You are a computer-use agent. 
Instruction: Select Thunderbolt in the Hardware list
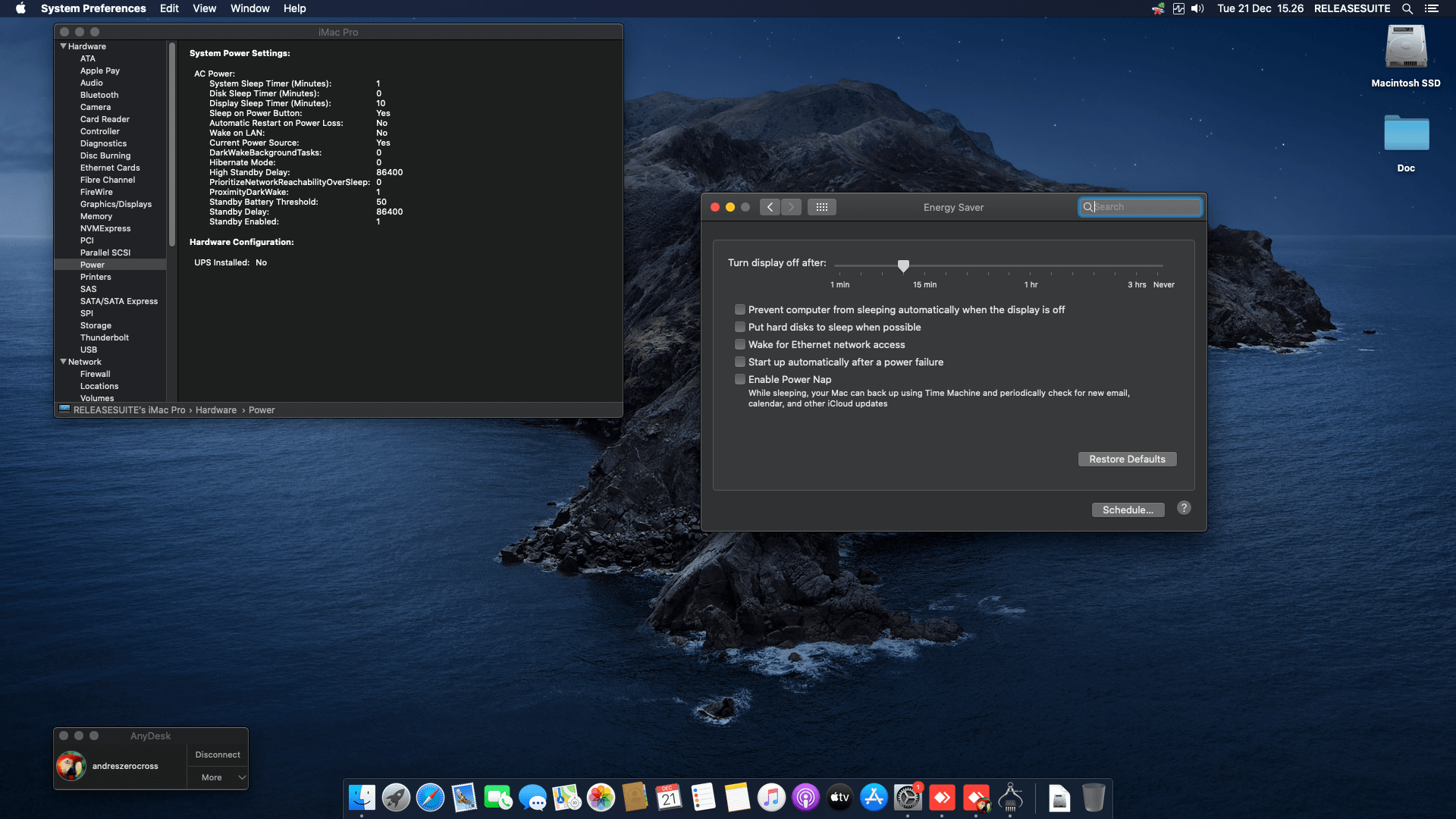click(x=105, y=337)
